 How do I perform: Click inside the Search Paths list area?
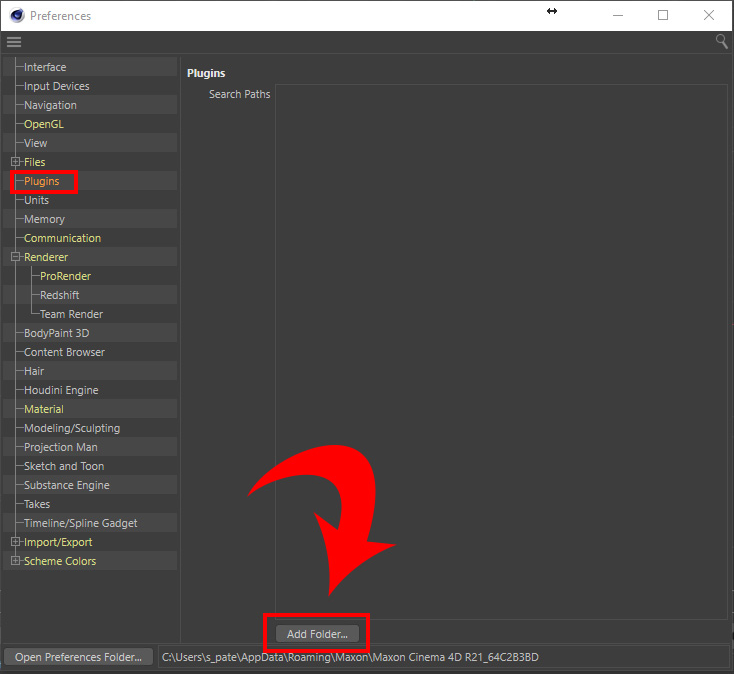click(500, 350)
